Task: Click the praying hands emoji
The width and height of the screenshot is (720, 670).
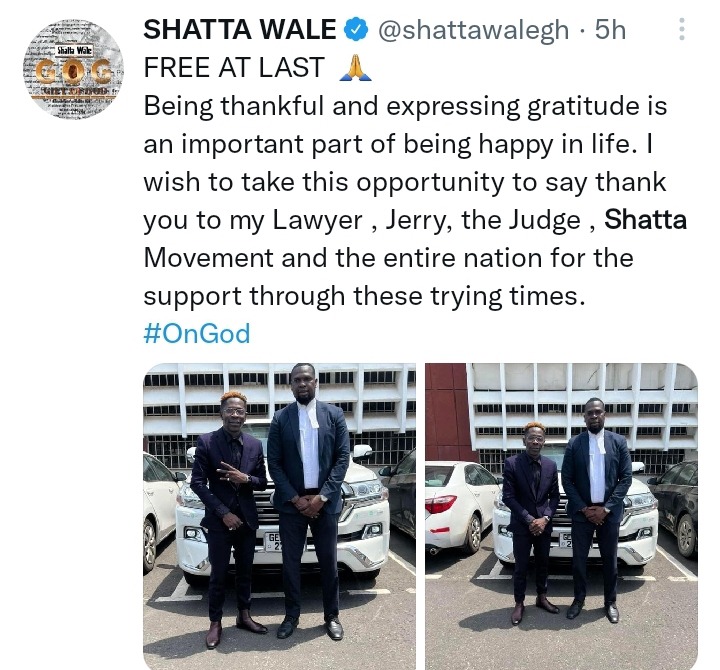Action: coord(355,68)
